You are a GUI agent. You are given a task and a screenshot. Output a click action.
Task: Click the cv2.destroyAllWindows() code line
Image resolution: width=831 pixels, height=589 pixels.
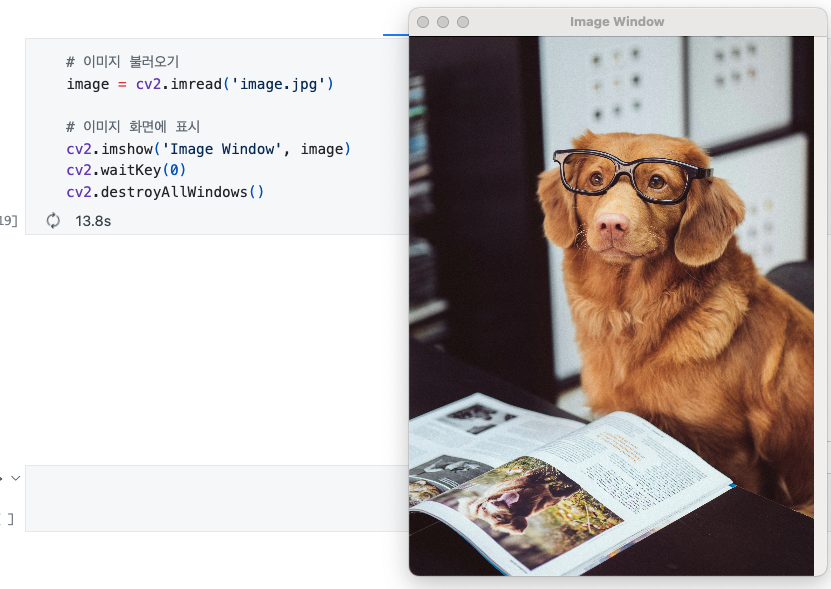pyautogui.click(x=165, y=192)
